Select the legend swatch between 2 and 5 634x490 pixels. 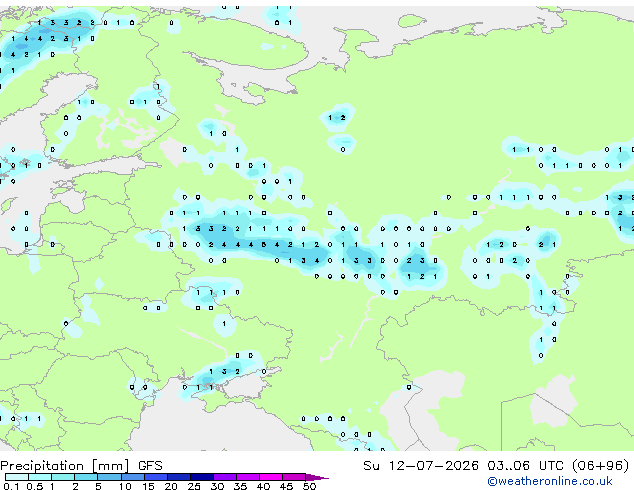(x=86, y=477)
